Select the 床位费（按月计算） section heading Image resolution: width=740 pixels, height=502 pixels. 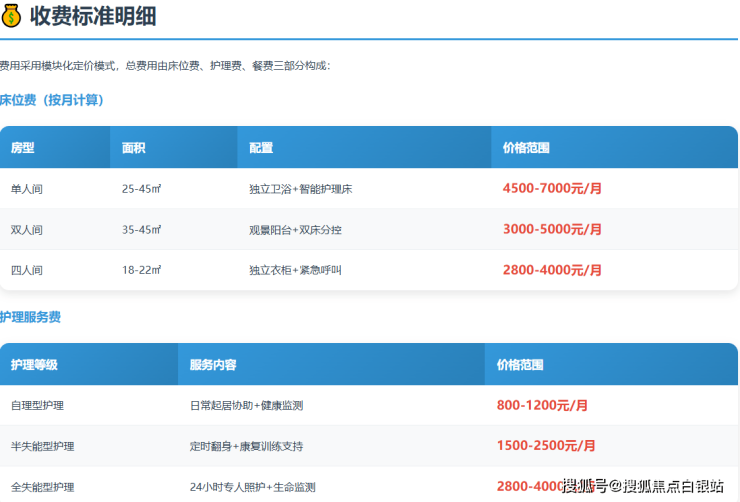click(x=52, y=100)
